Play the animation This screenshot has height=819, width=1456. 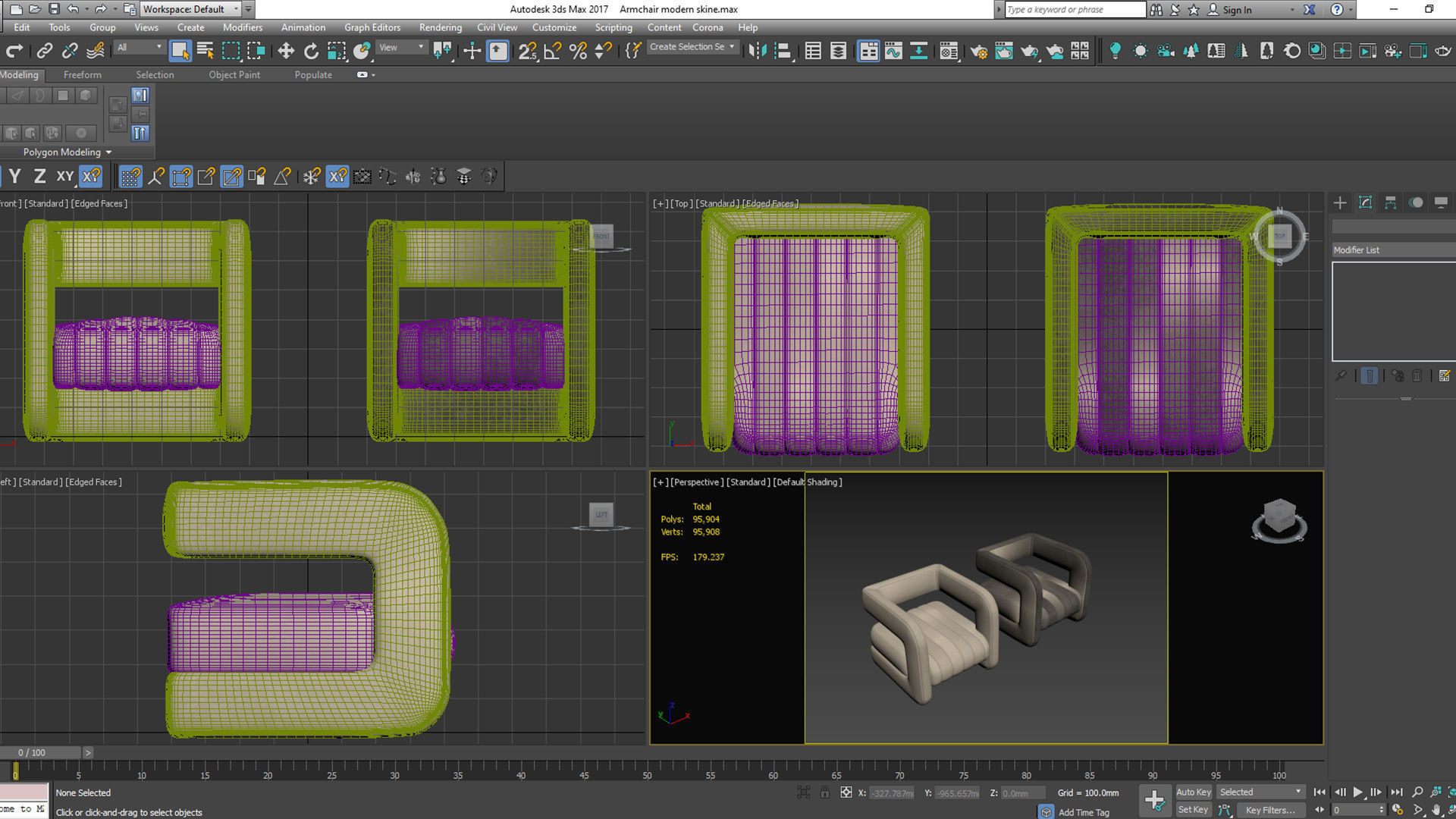(1357, 792)
